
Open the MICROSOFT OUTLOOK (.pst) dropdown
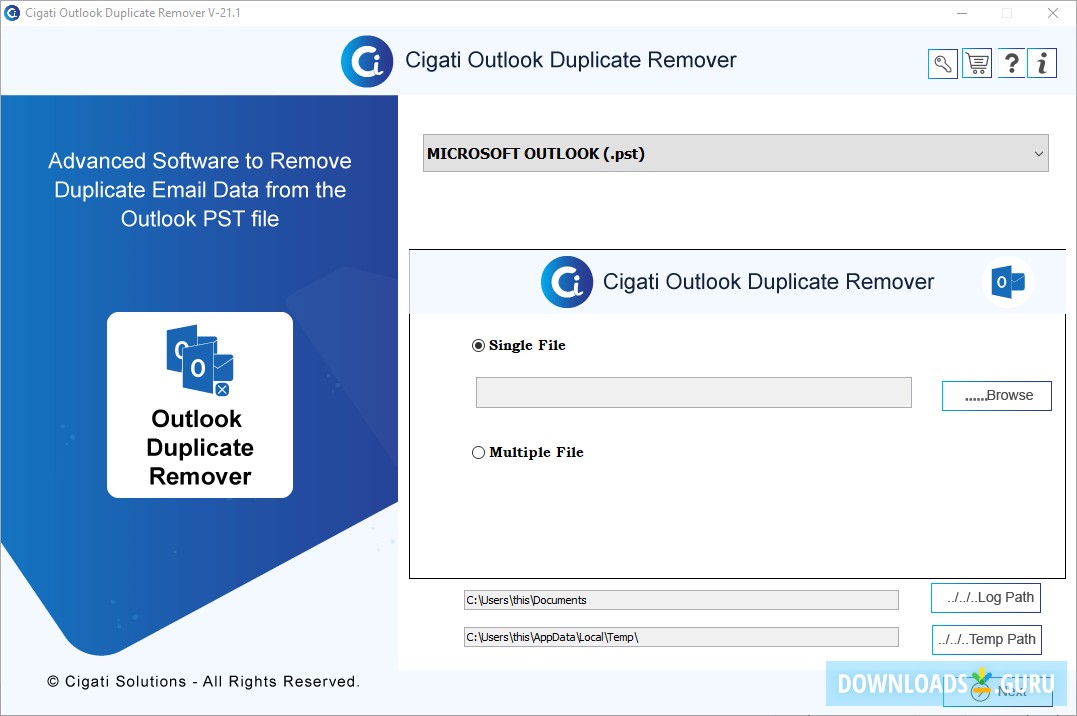tap(735, 153)
